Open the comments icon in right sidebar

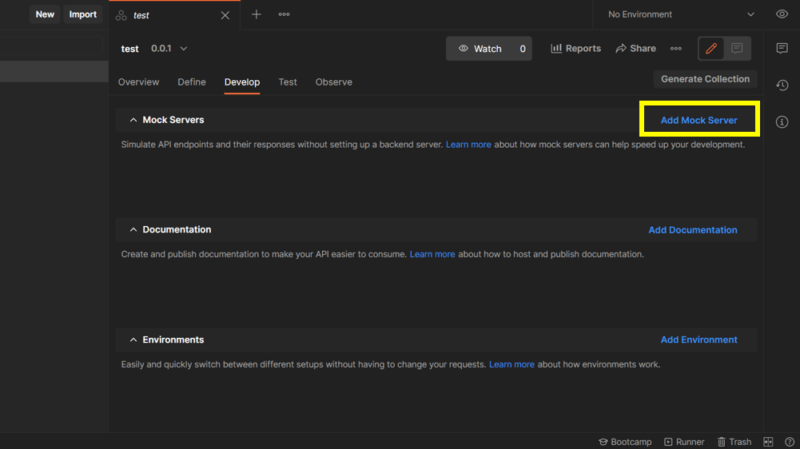782,48
